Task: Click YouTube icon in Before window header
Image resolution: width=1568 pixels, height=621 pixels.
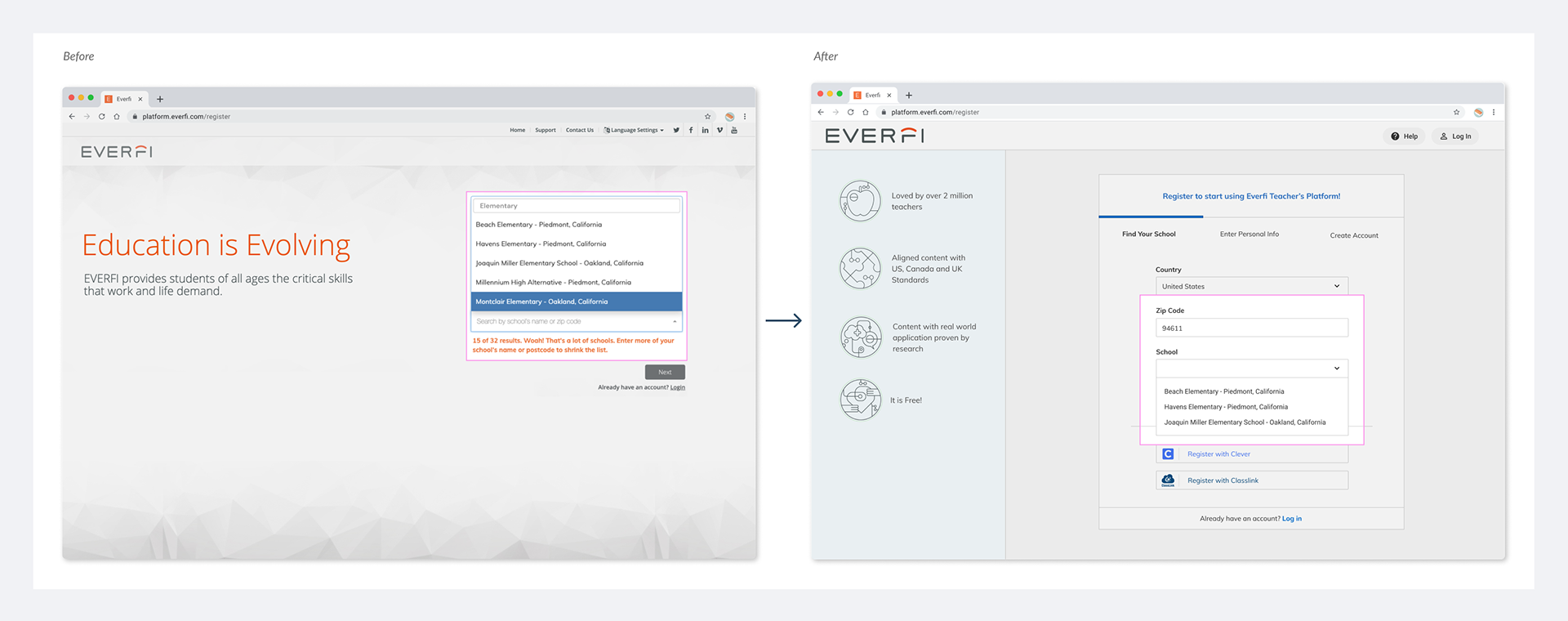Action: tap(734, 130)
